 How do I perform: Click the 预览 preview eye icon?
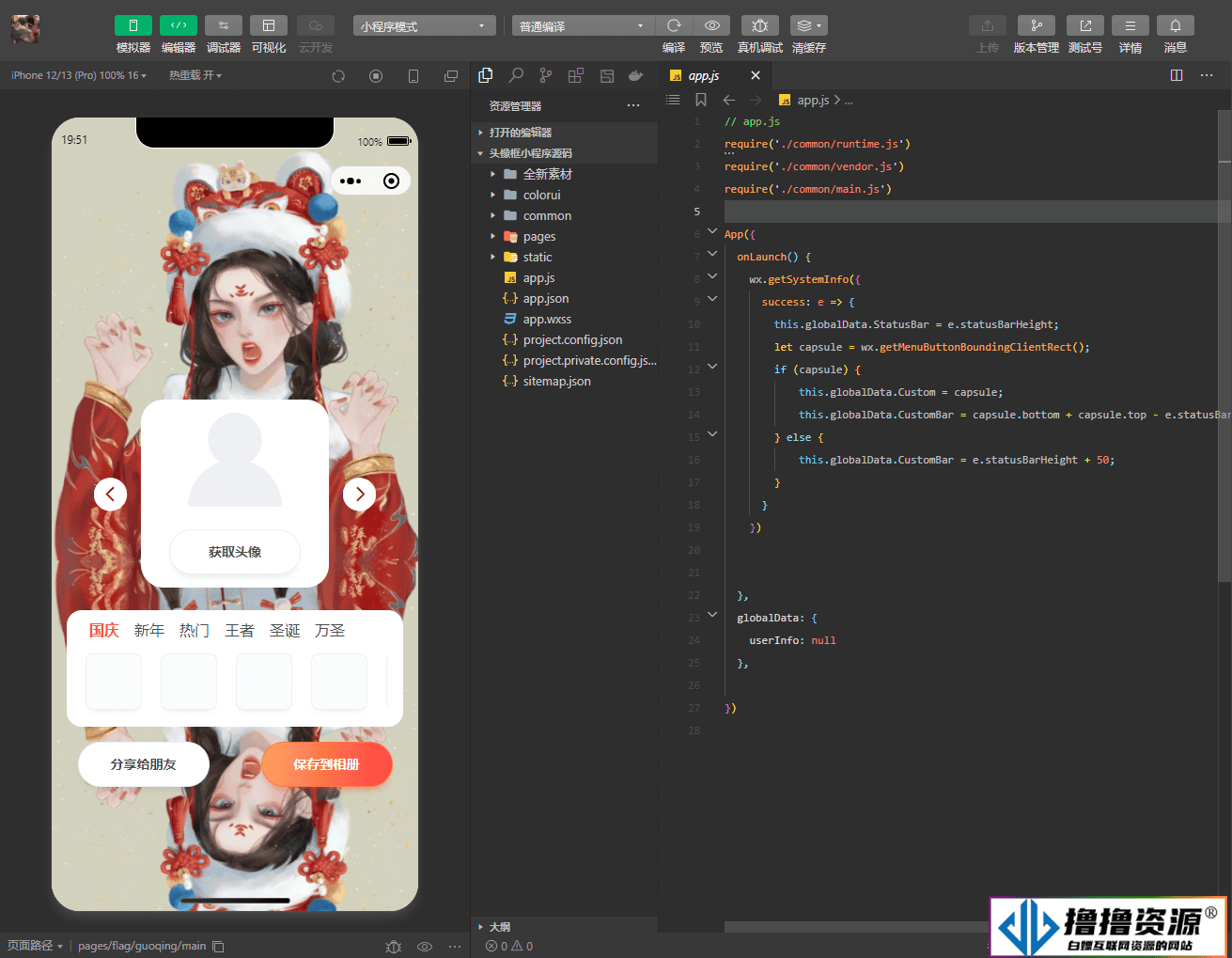click(x=712, y=25)
